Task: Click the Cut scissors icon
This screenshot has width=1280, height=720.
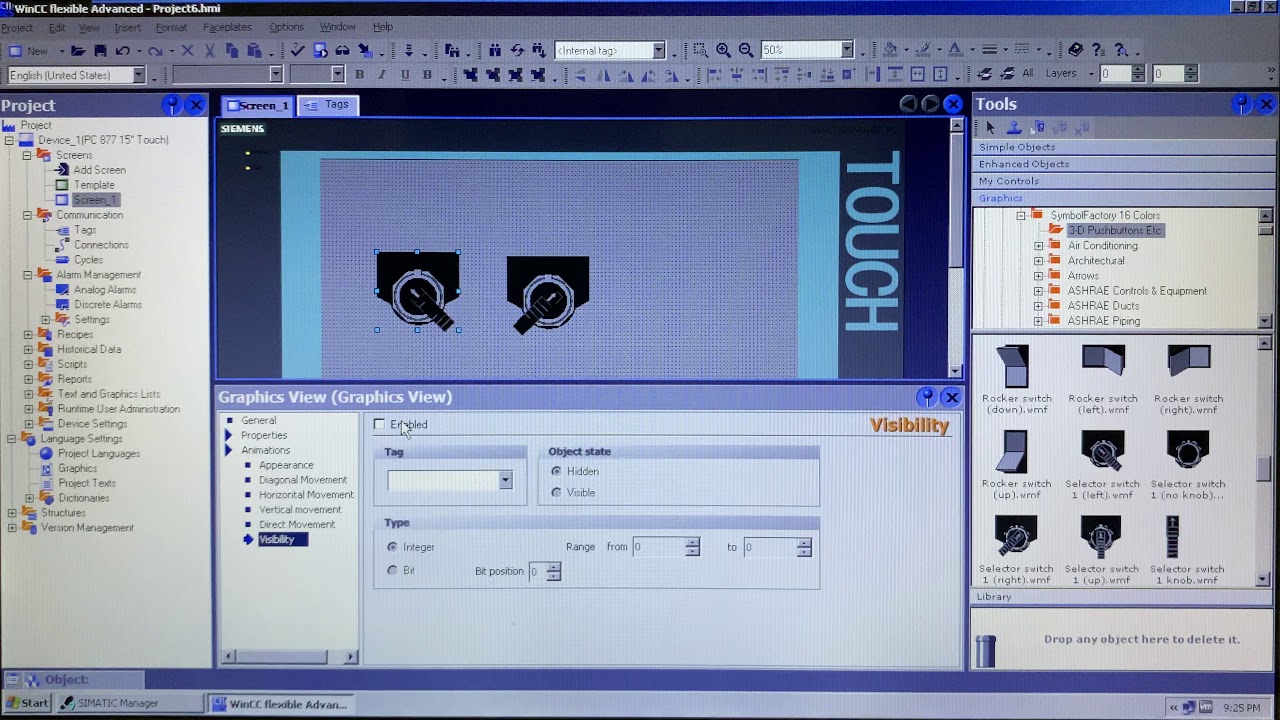Action: [x=210, y=50]
